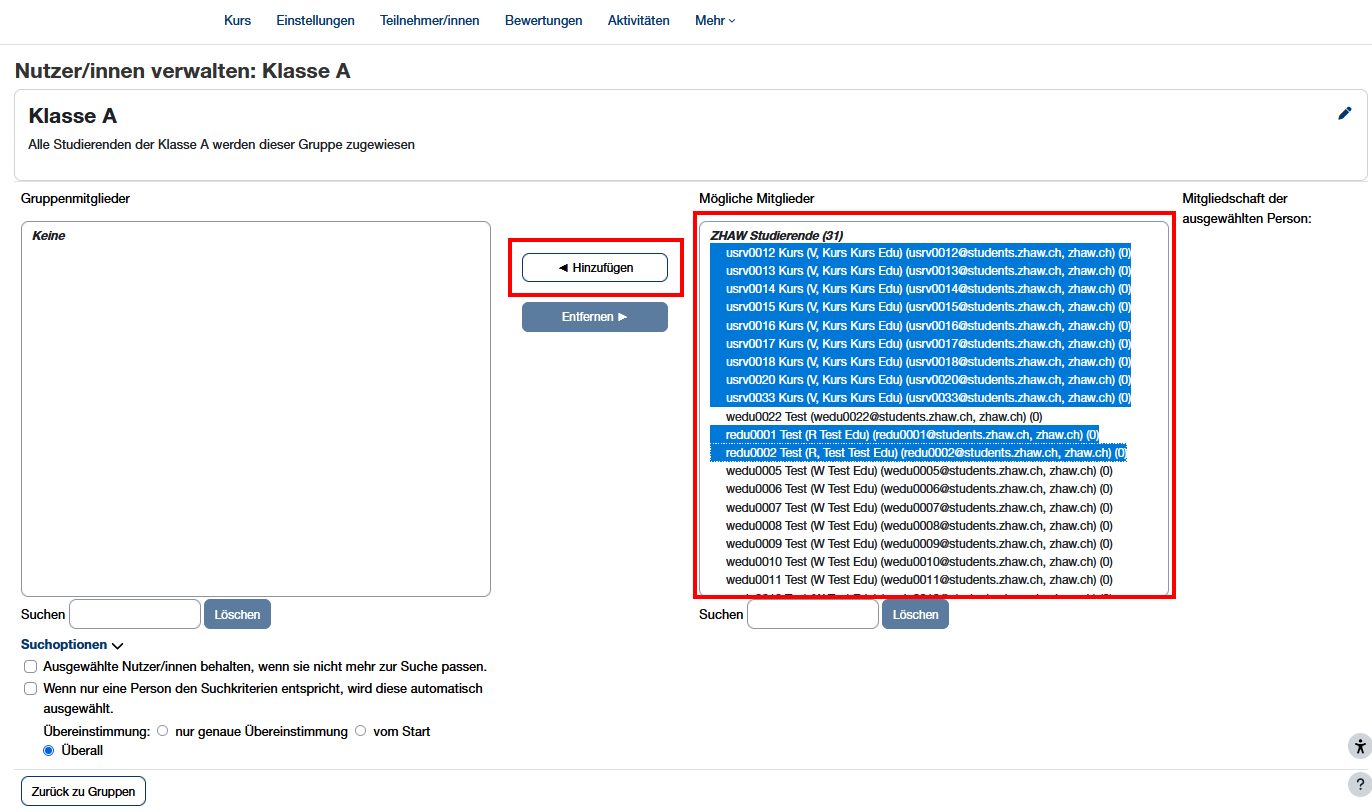The width and height of the screenshot is (1372, 812).
Task: Choose the 'vom Start' match option
Action: [x=361, y=731]
